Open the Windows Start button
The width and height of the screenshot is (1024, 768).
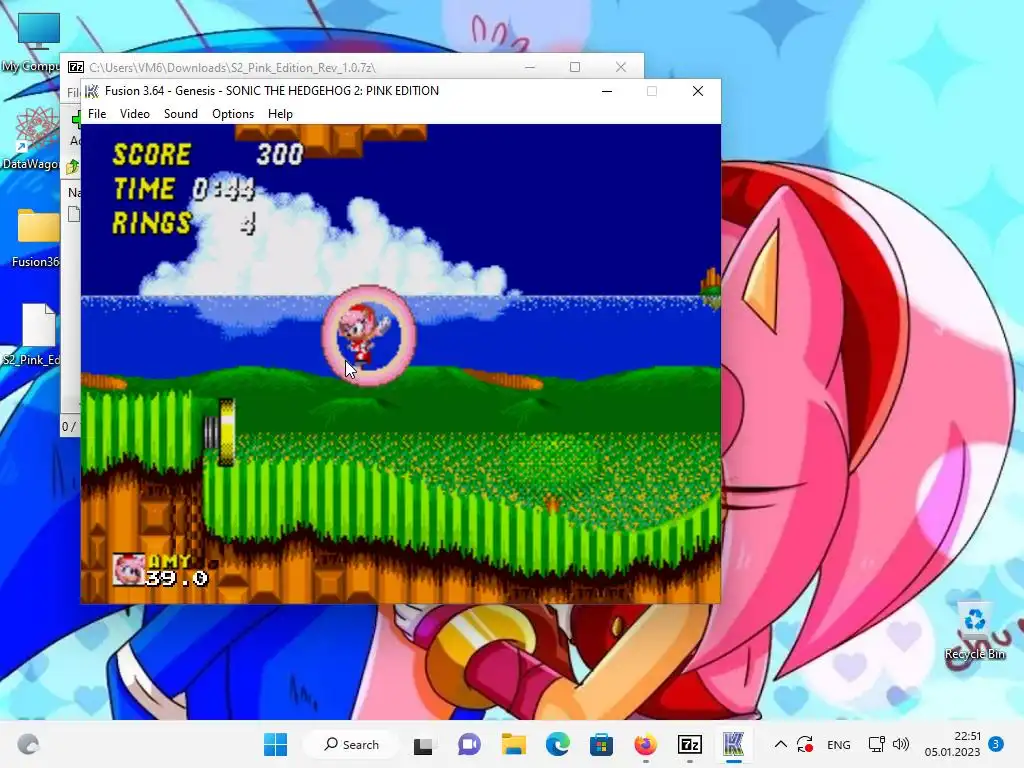point(275,744)
